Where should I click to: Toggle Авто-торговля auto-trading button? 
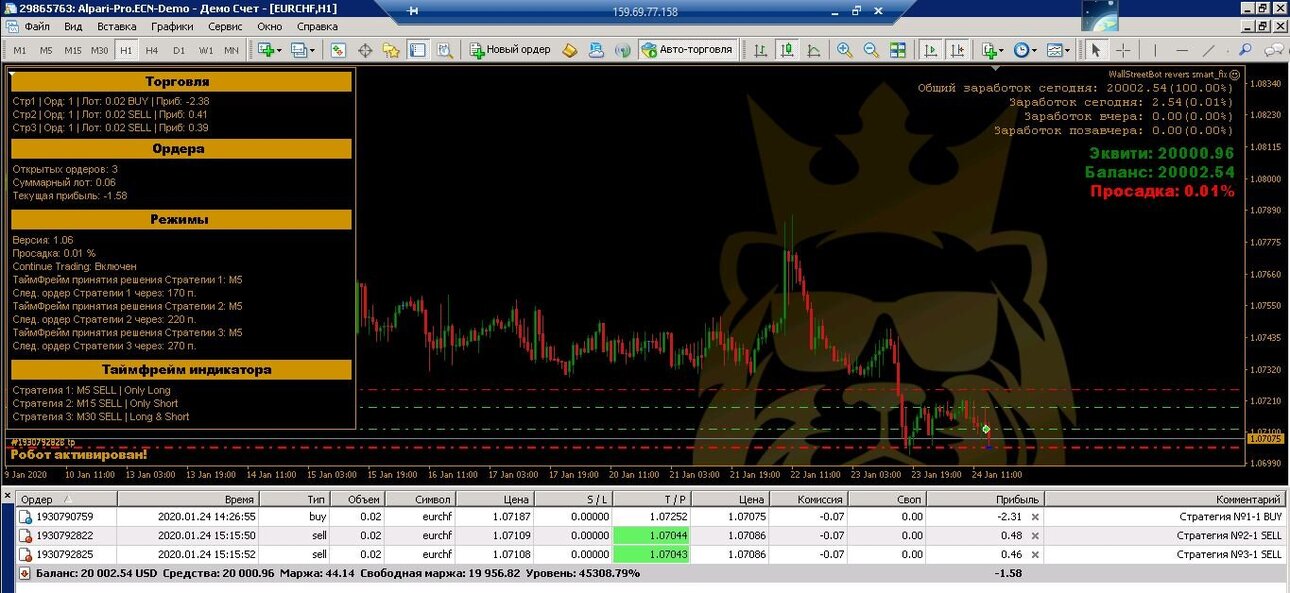pos(688,50)
